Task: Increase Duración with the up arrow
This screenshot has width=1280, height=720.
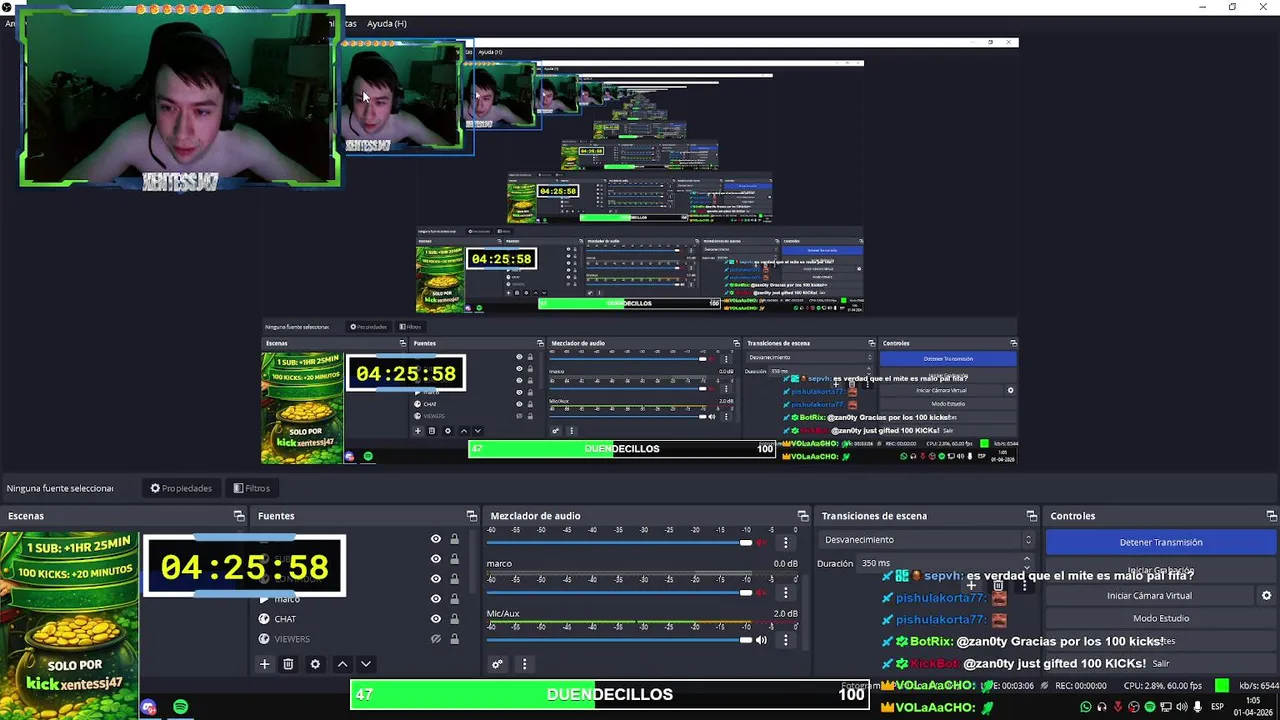Action: coord(1027,560)
